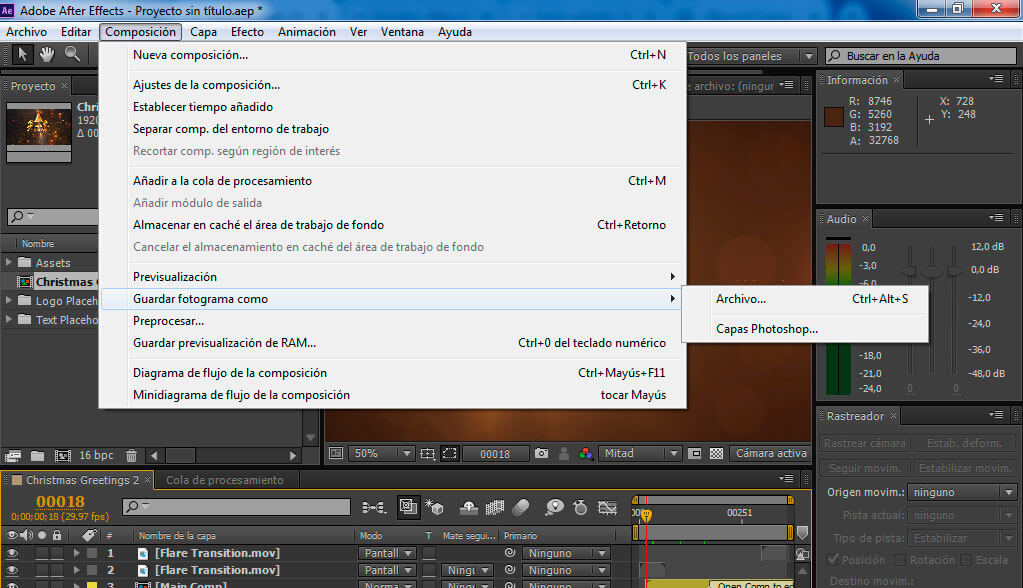Open grid and guide options icon
This screenshot has height=588, width=1023.
click(427, 454)
